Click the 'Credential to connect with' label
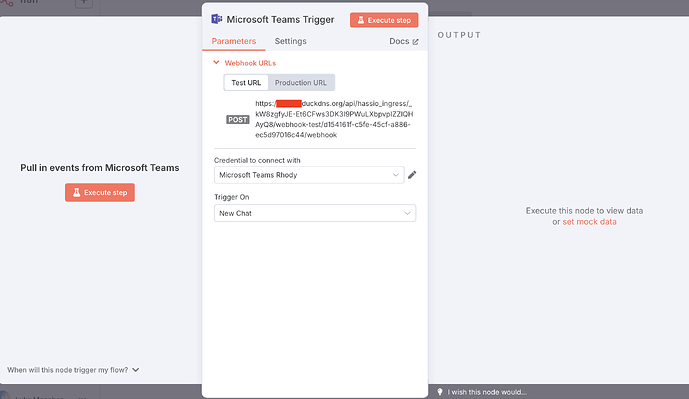This screenshot has height=399, width=689. 257,160
